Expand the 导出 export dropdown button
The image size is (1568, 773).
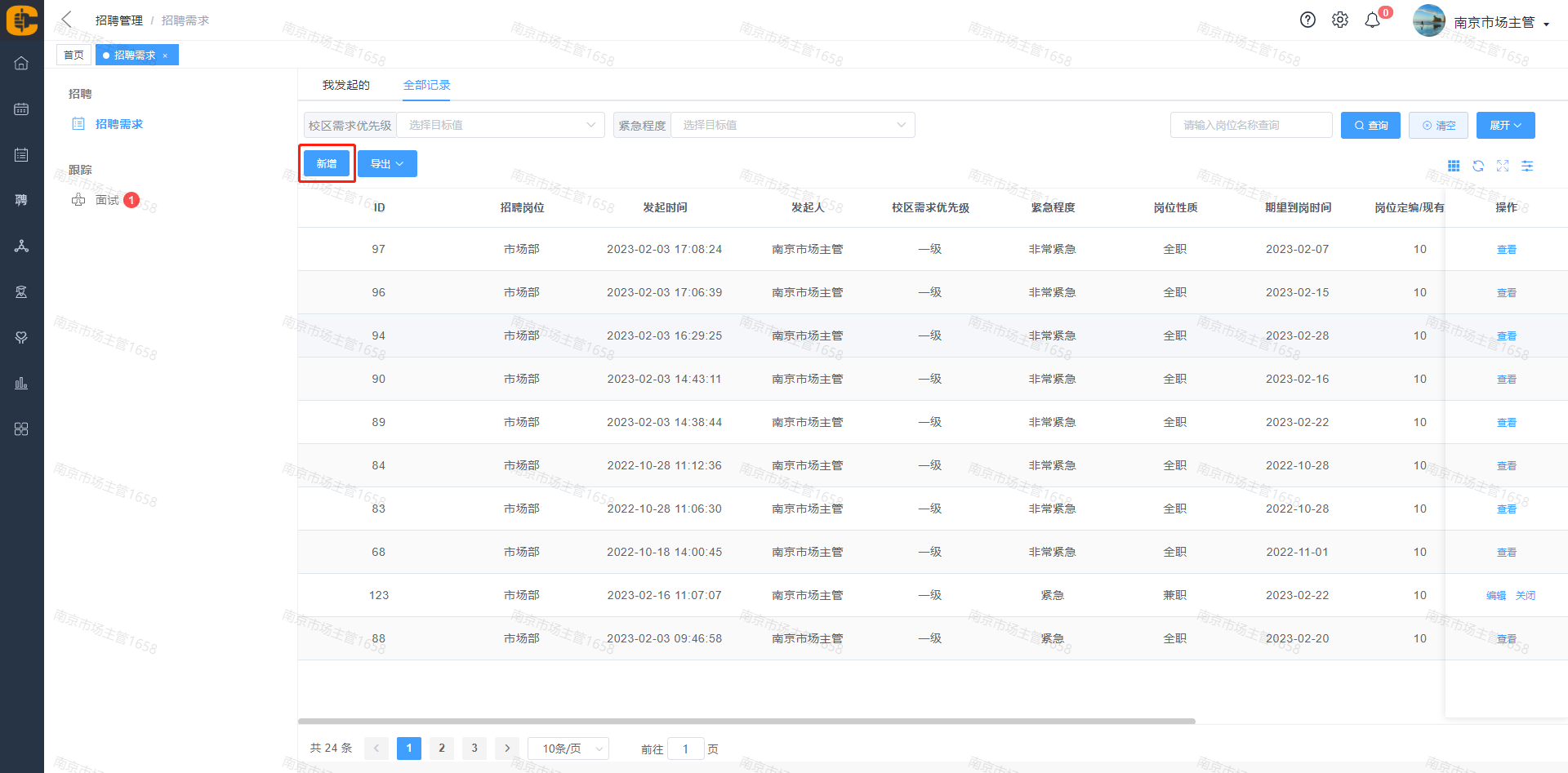pos(387,164)
